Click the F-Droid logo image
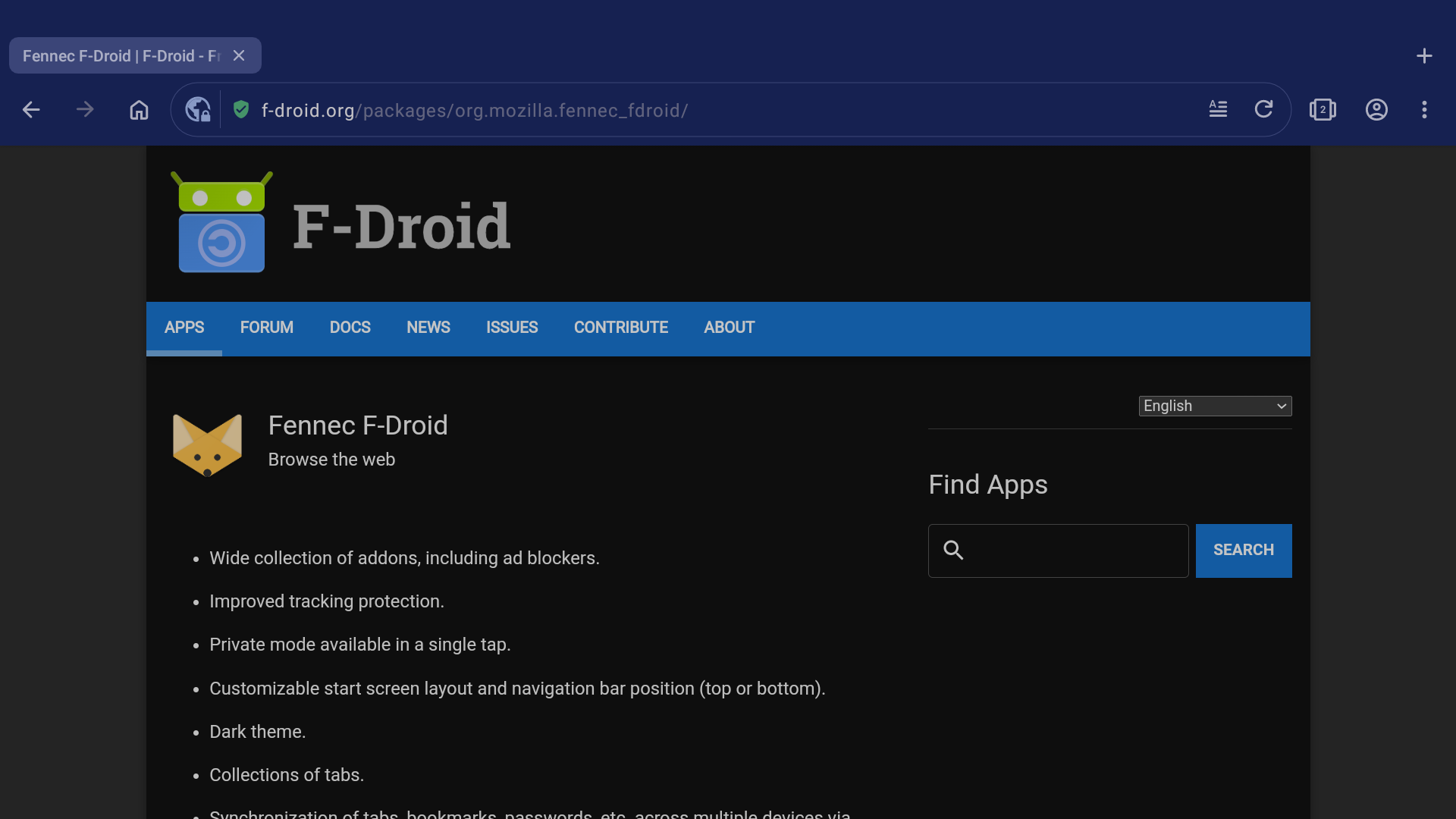The width and height of the screenshot is (1456, 819). tap(221, 223)
